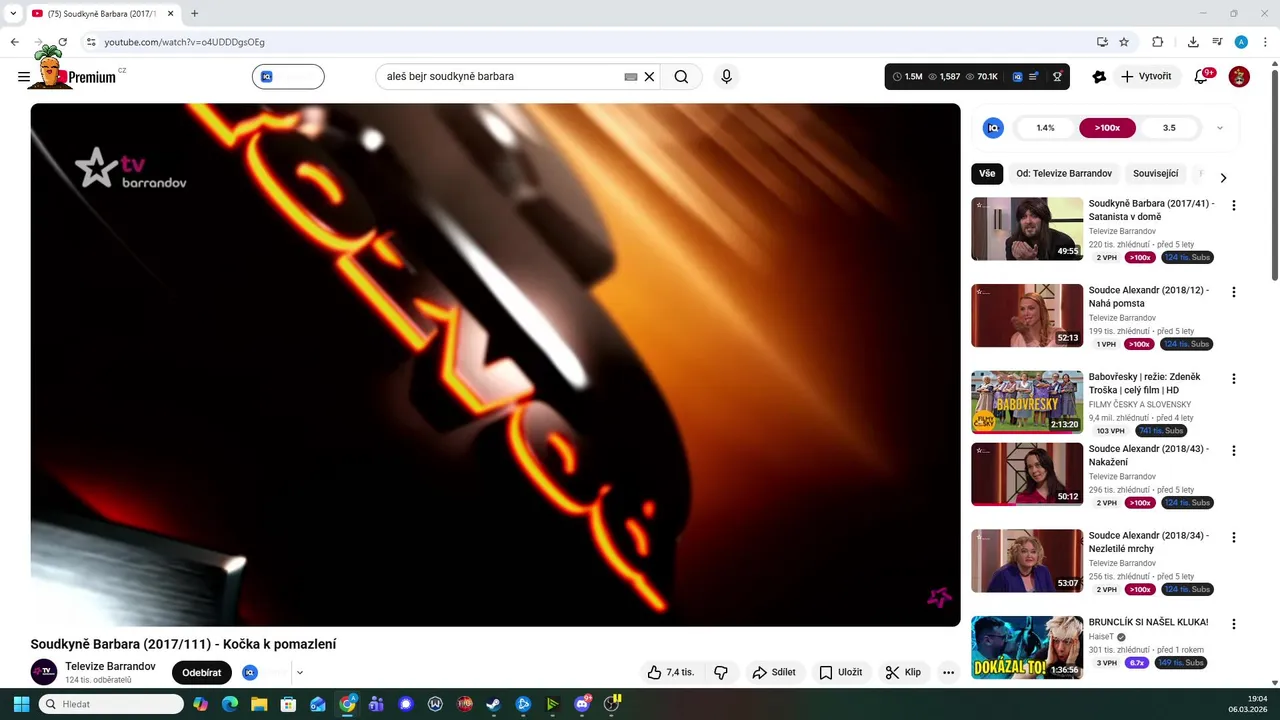Open notifications bell with 9+ badge
1280x720 pixels.
[1202, 77]
